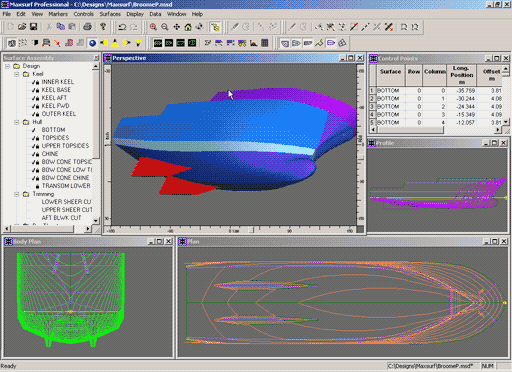Collapse the Hull folder node

point(16,122)
